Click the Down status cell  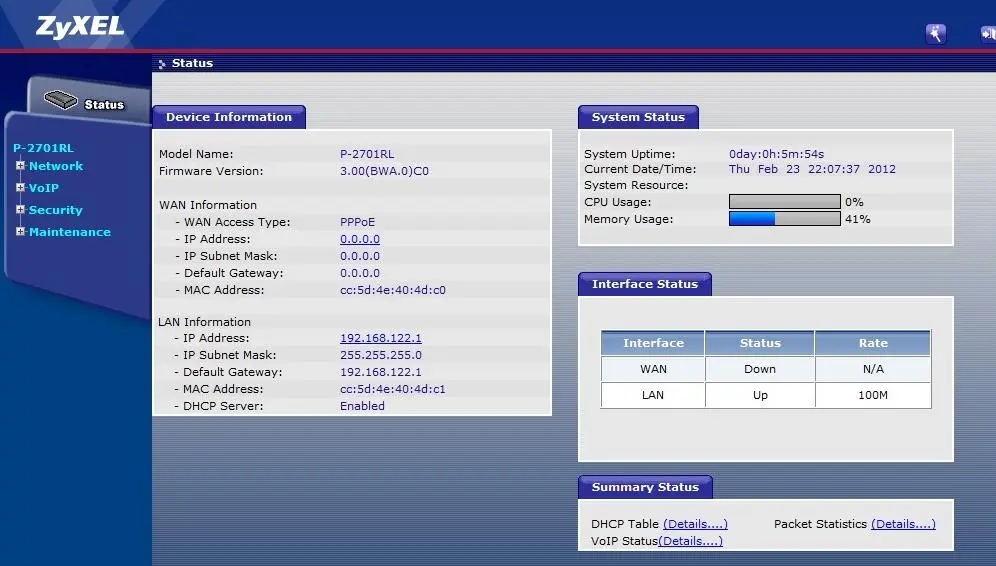(x=760, y=369)
